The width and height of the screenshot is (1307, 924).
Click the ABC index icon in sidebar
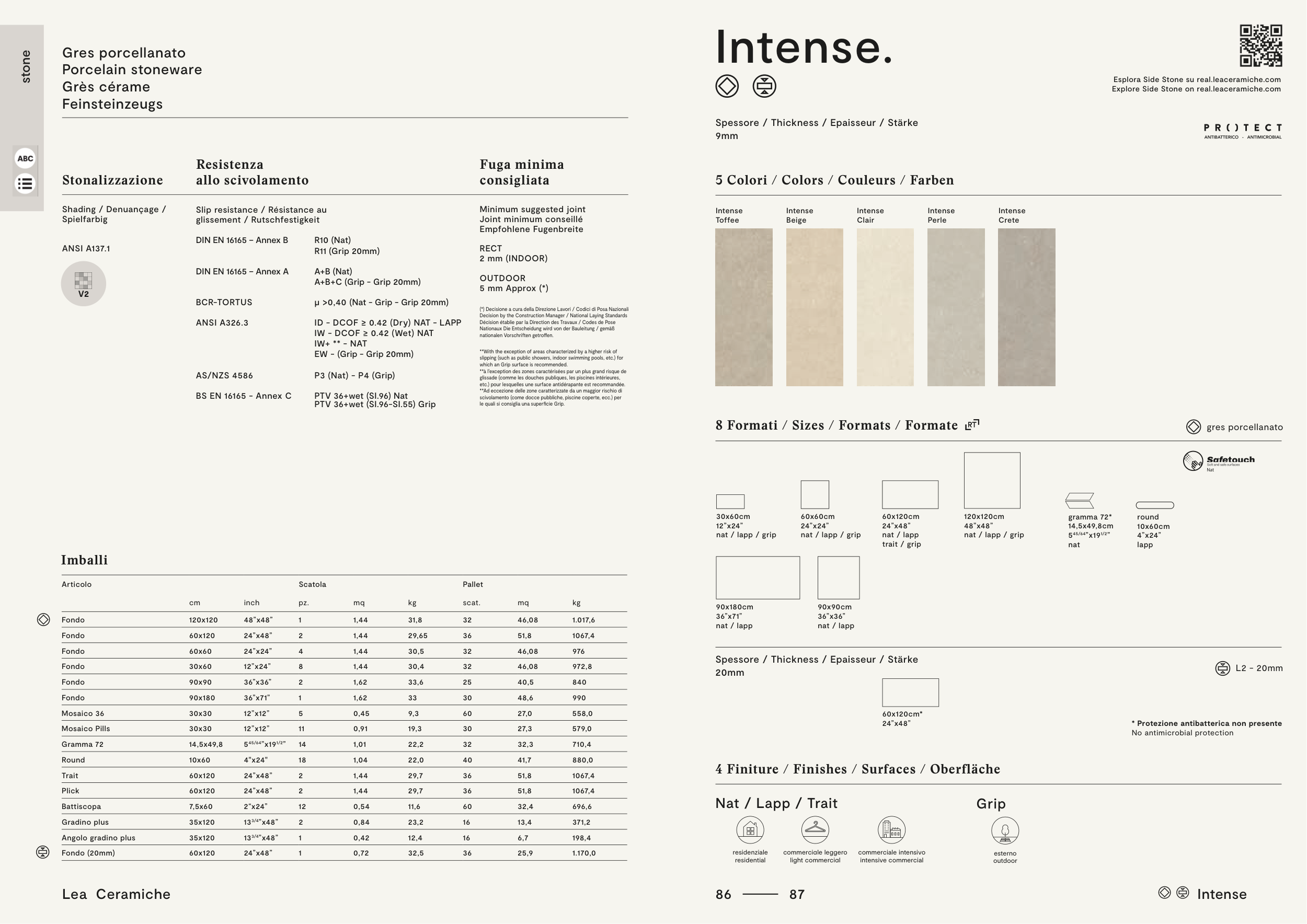[25, 159]
